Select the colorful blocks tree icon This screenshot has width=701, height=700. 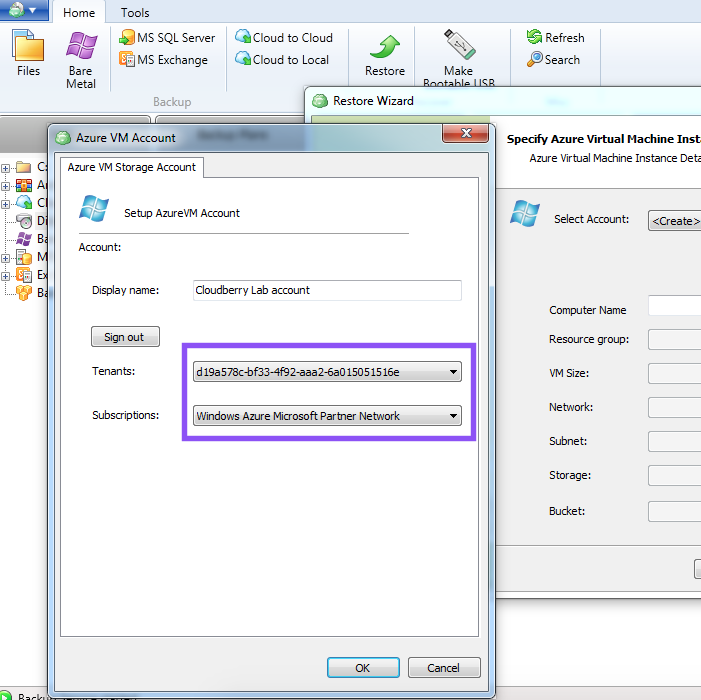coord(24,185)
